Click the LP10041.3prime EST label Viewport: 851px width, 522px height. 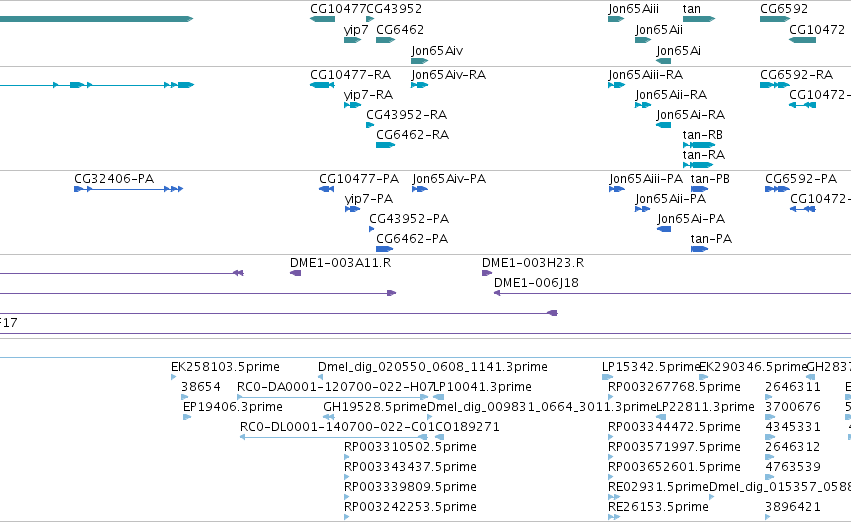[x=482, y=387]
